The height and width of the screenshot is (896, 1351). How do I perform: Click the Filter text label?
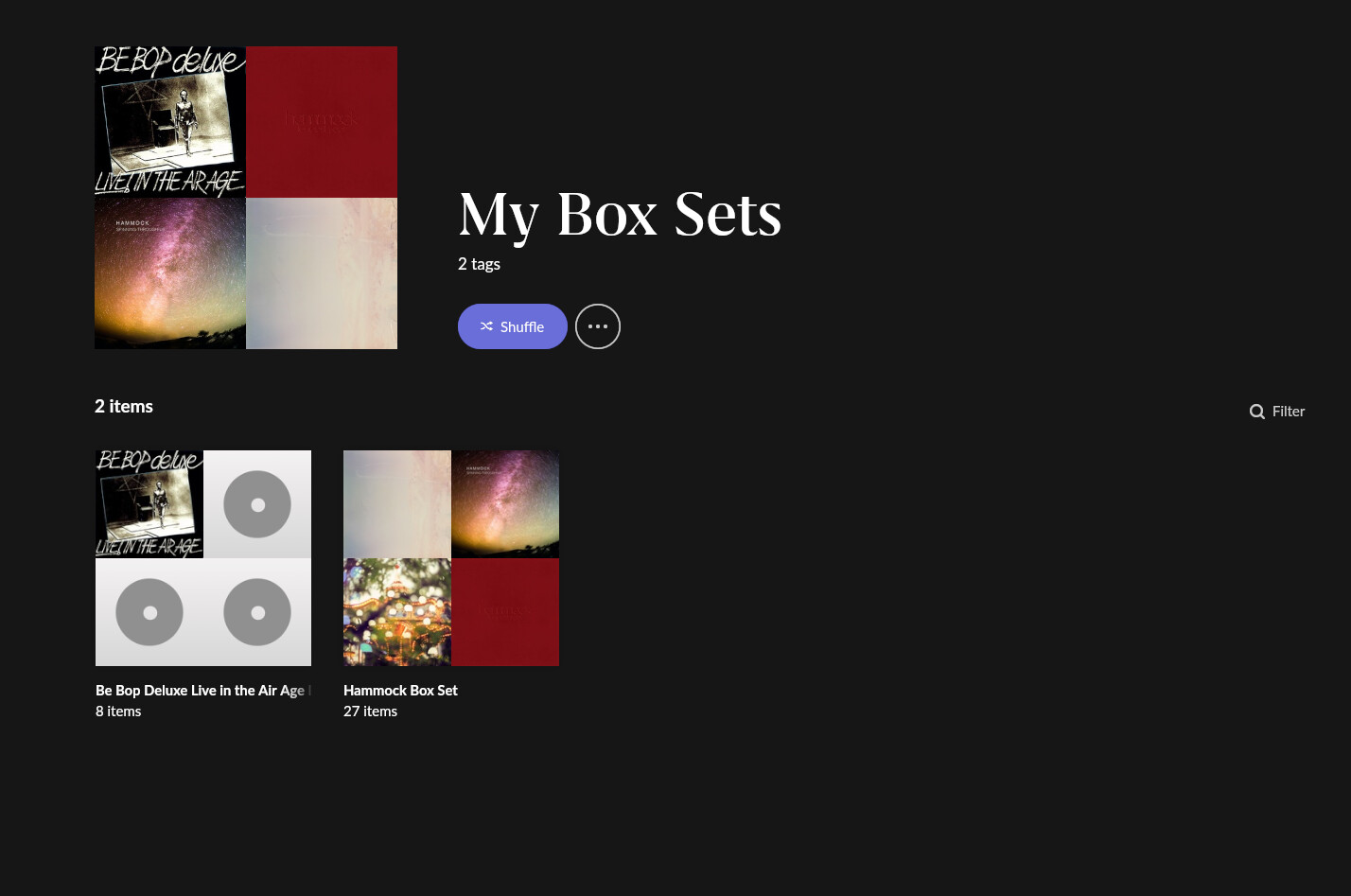coord(1289,411)
